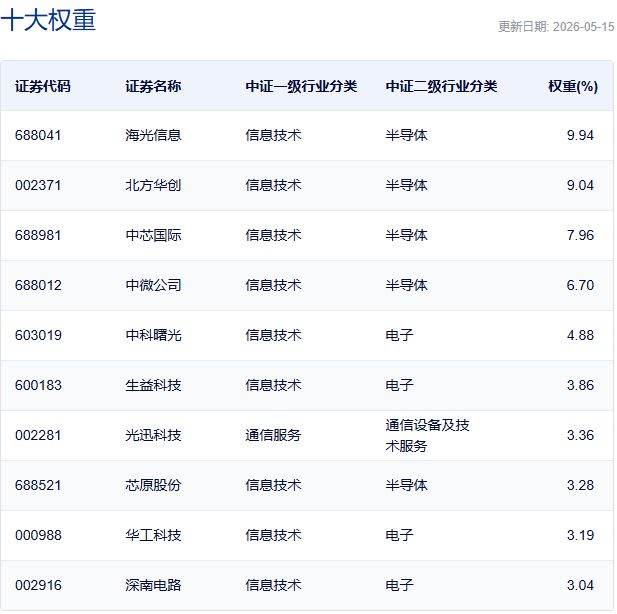Select security code 688521
The image size is (617, 614).
[x=38, y=485]
